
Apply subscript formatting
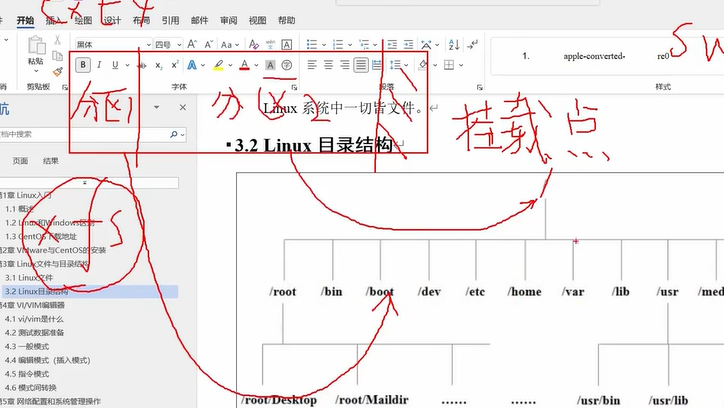(x=158, y=65)
